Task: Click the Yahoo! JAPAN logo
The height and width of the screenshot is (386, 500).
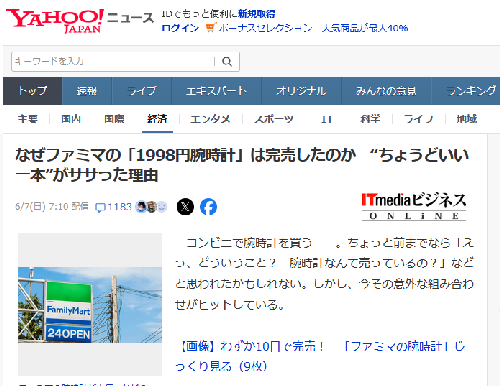Action: click(55, 20)
